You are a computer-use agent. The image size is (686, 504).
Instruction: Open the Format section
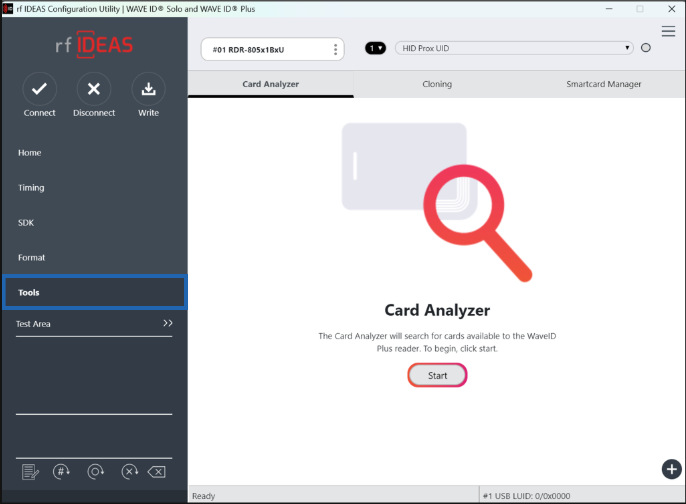coord(32,258)
